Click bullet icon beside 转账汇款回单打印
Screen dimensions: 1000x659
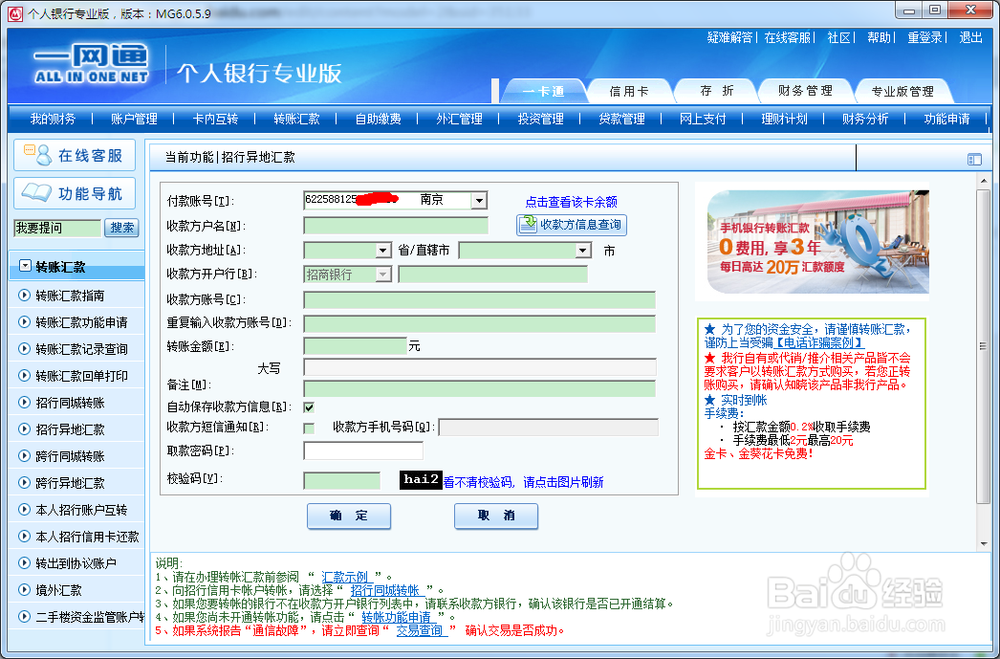[x=25, y=376]
